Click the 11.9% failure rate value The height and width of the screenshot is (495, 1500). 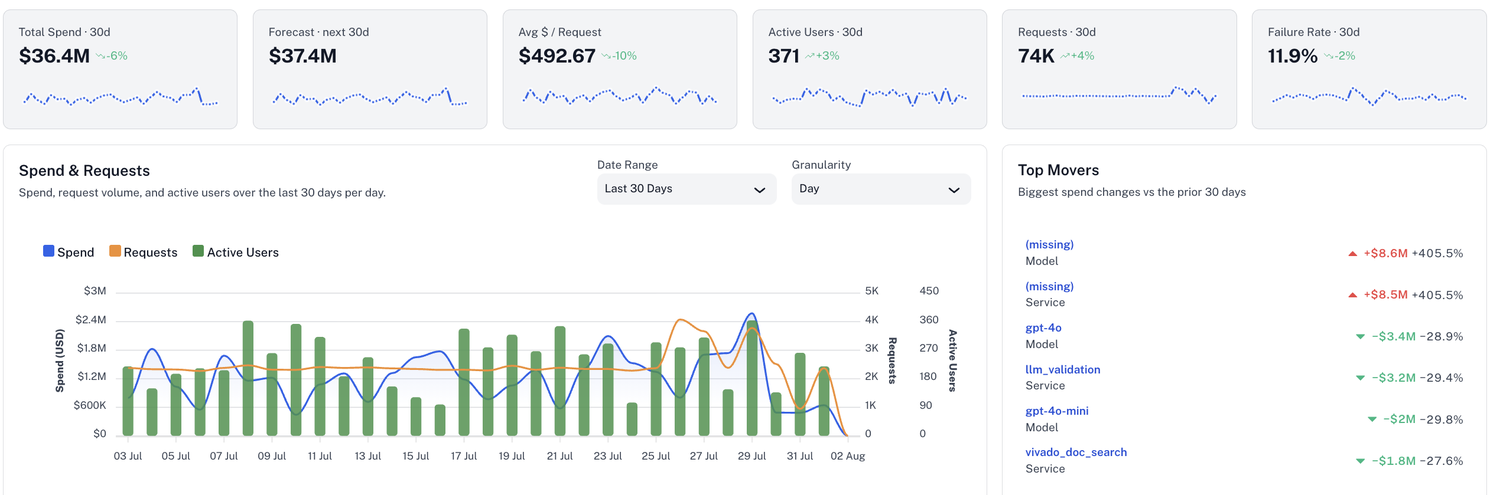coord(1293,56)
